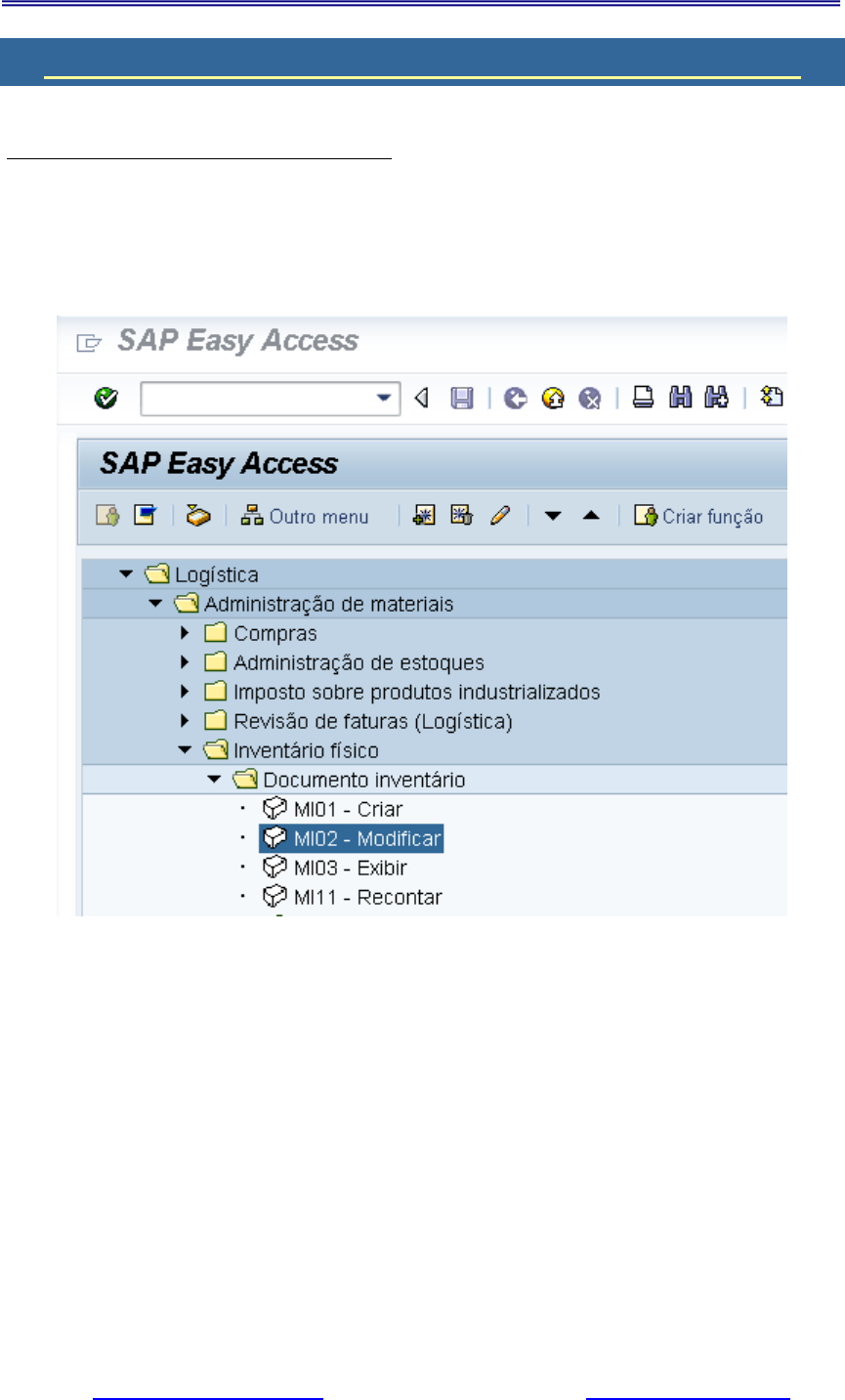
Task: Click the green Back arrow icon
Action: click(516, 398)
